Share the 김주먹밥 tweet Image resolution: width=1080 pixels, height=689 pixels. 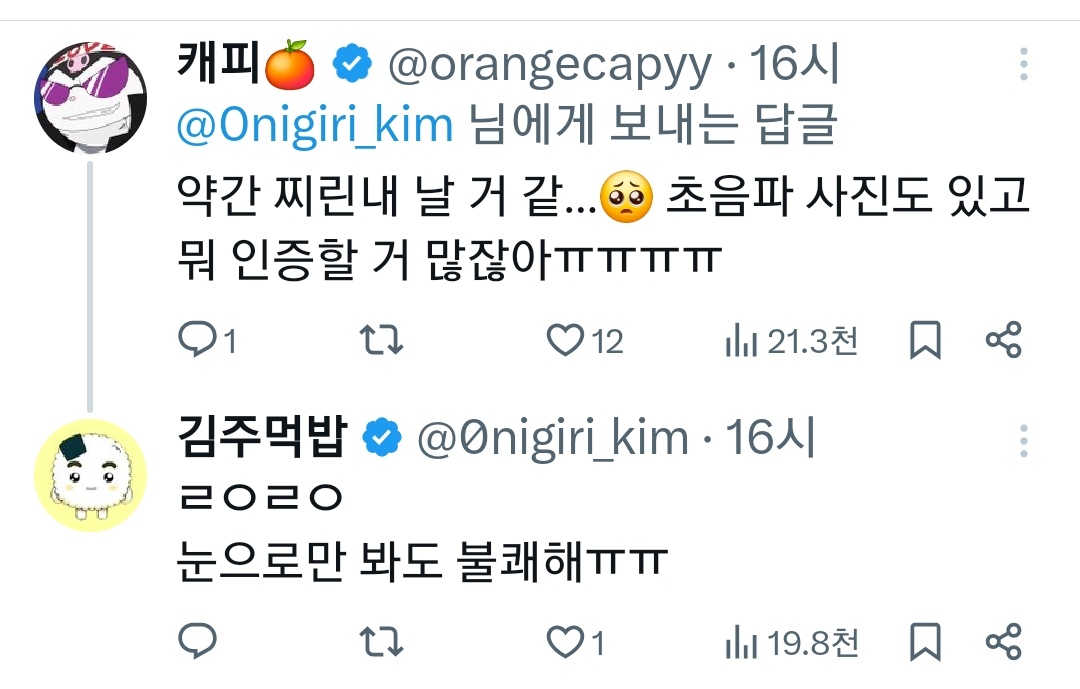[1003, 640]
